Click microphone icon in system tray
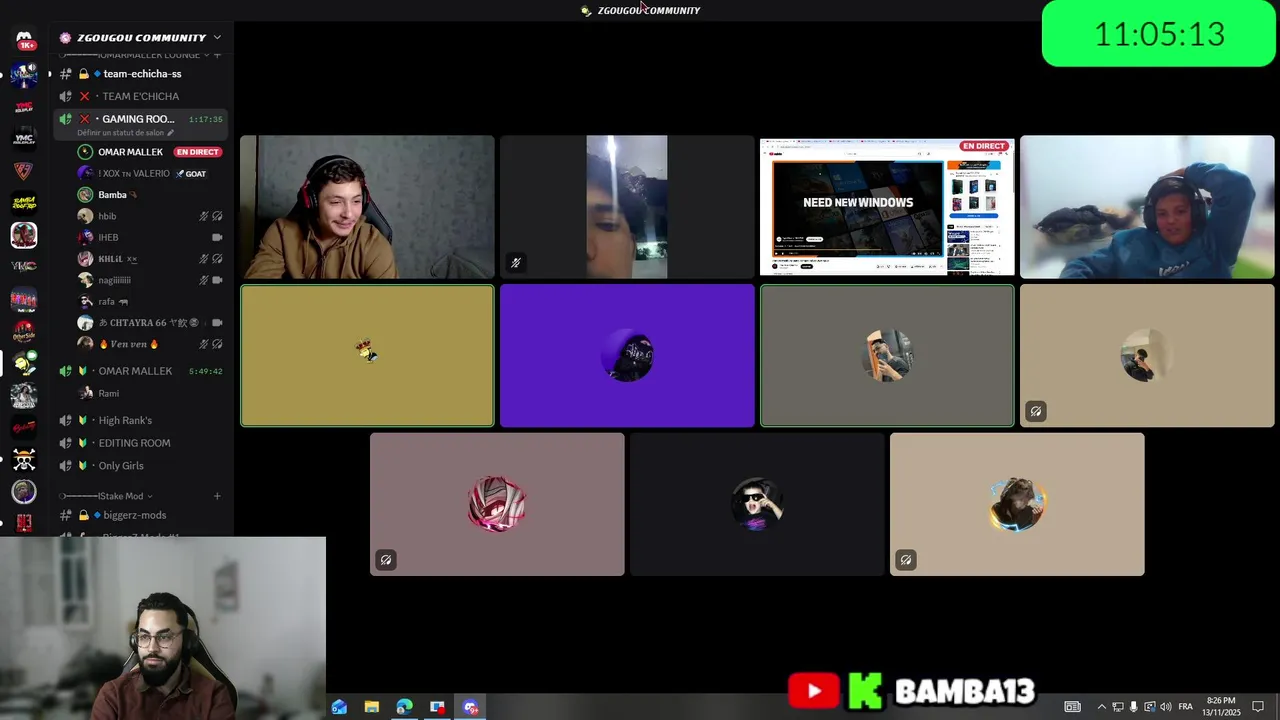 [x=1133, y=707]
